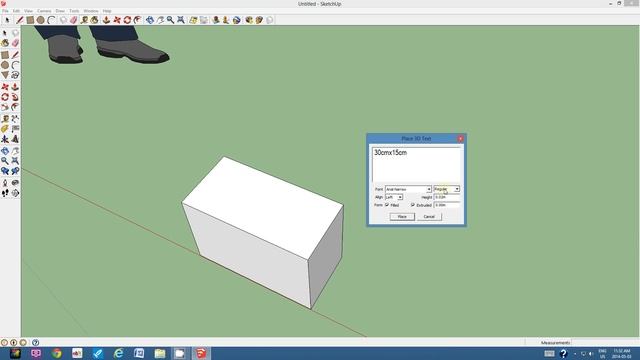The height and width of the screenshot is (360, 640).
Task: Select Push/Pull in left tool set
Action: pos(15,87)
